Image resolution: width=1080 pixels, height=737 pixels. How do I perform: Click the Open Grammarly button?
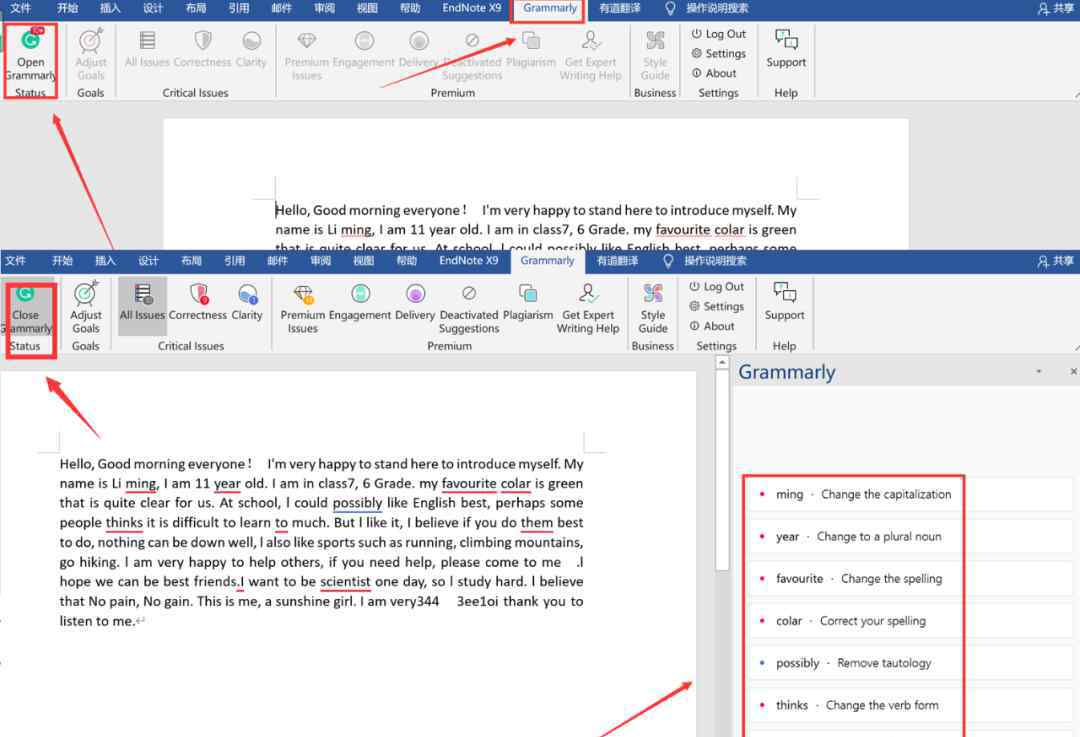30,55
